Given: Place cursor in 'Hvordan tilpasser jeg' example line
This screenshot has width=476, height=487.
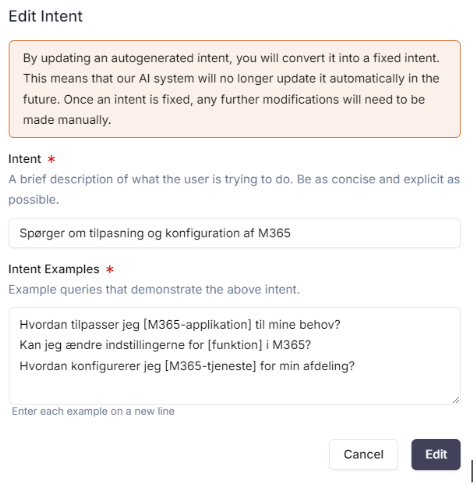Looking at the screenshot, I should (x=180, y=324).
